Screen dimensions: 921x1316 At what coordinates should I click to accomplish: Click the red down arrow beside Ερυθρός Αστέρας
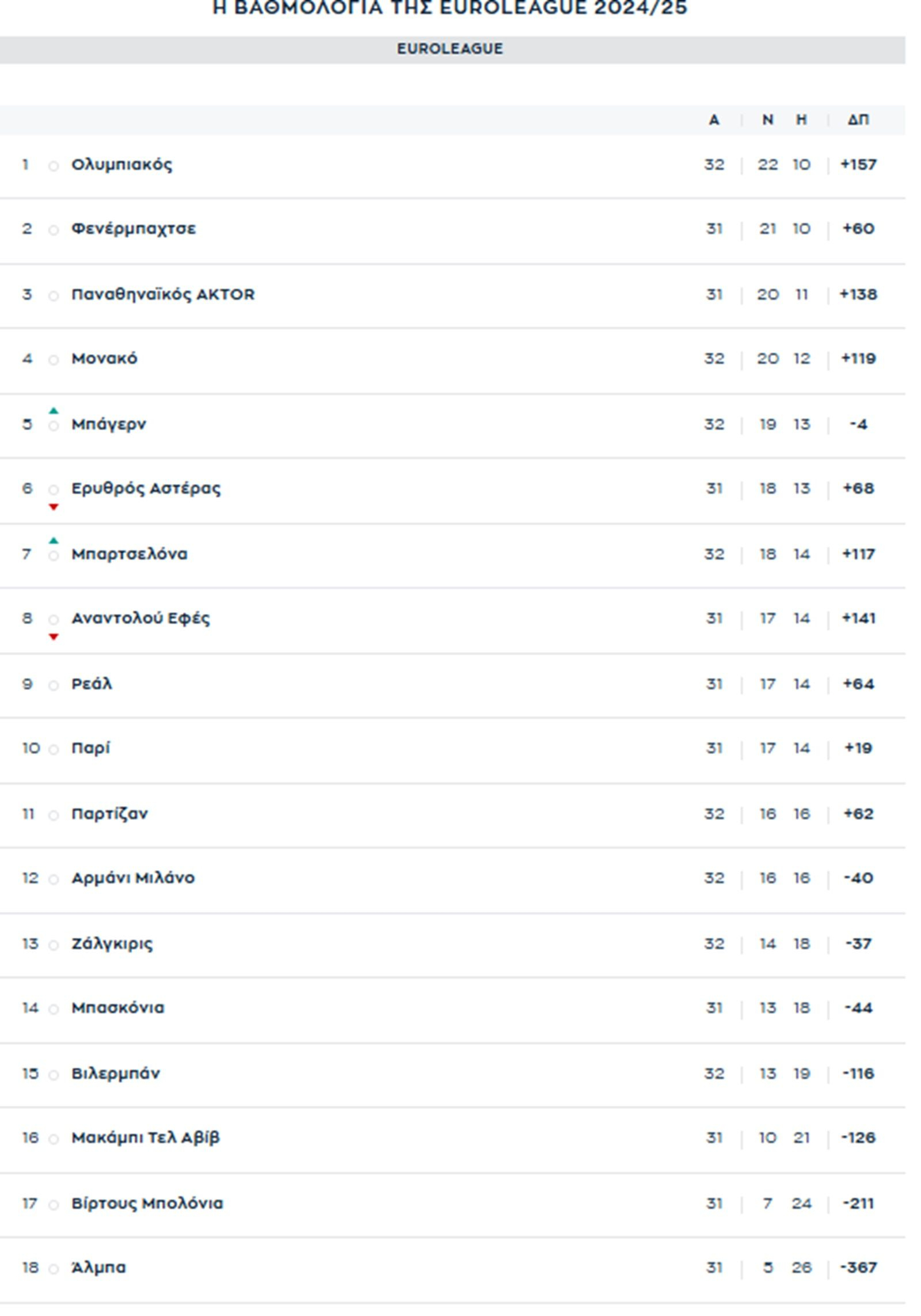54,507
